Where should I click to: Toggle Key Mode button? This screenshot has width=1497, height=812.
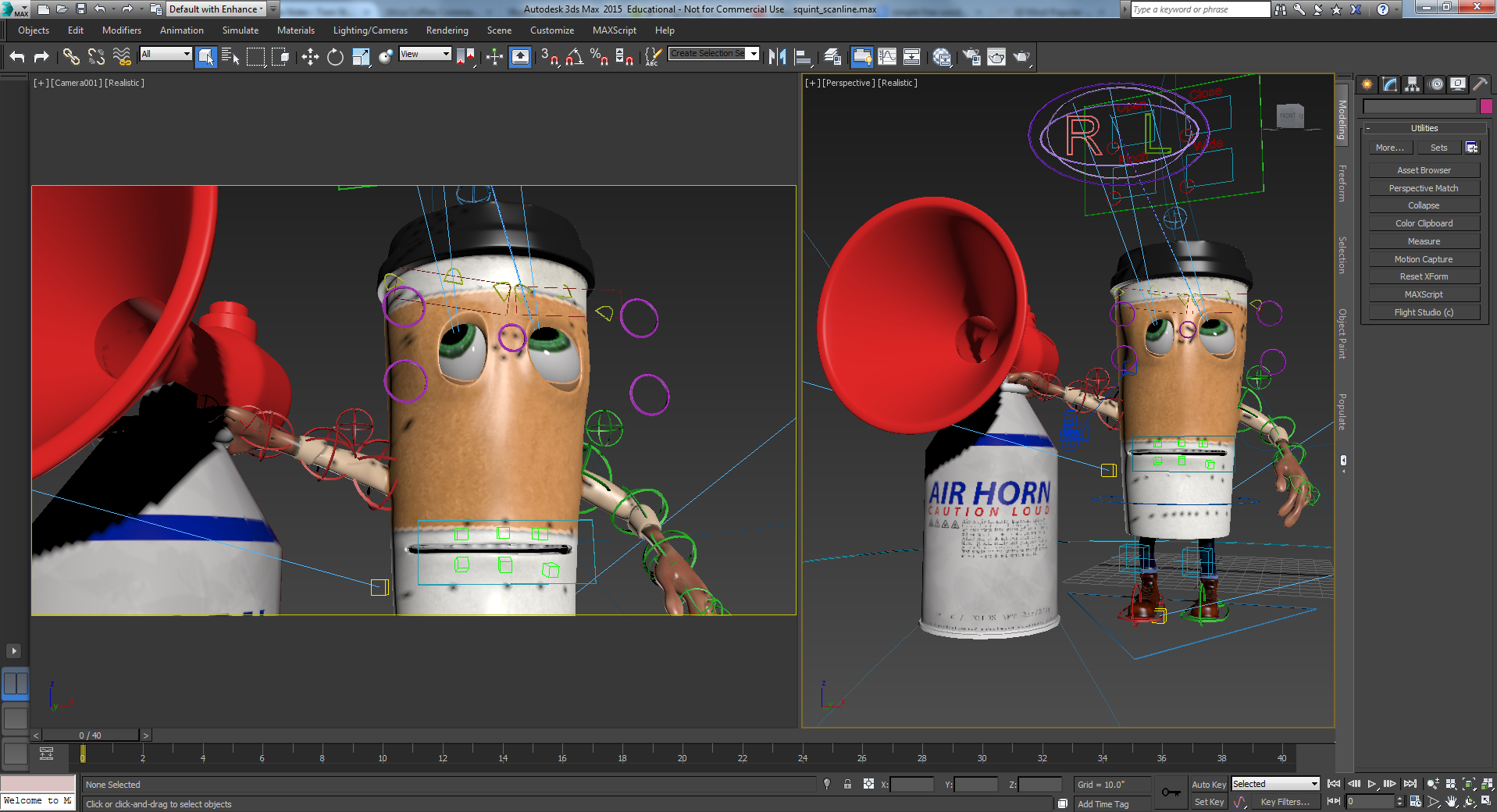(x=1334, y=801)
